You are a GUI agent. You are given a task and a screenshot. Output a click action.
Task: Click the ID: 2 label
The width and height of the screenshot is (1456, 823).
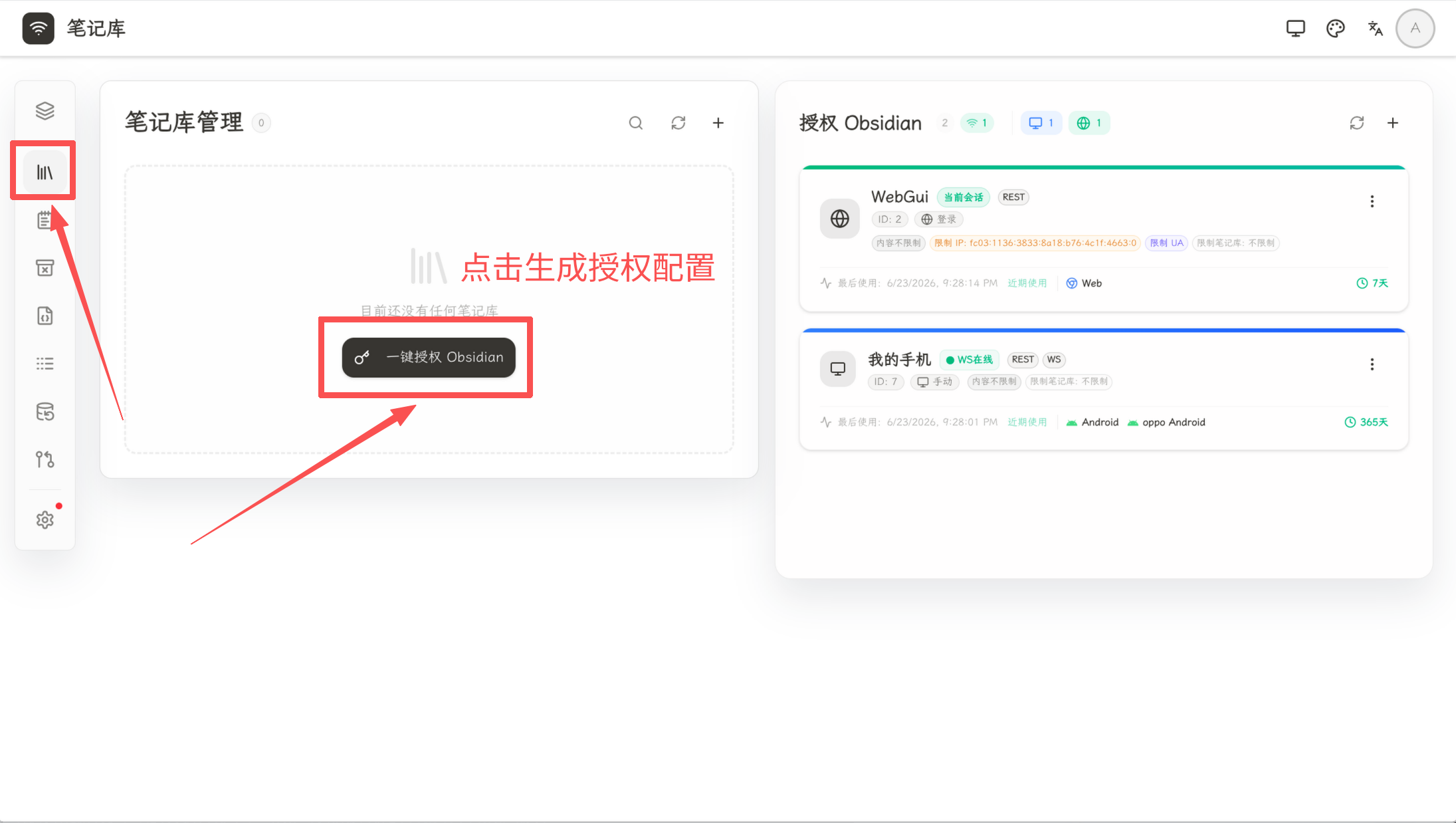pyautogui.click(x=889, y=219)
